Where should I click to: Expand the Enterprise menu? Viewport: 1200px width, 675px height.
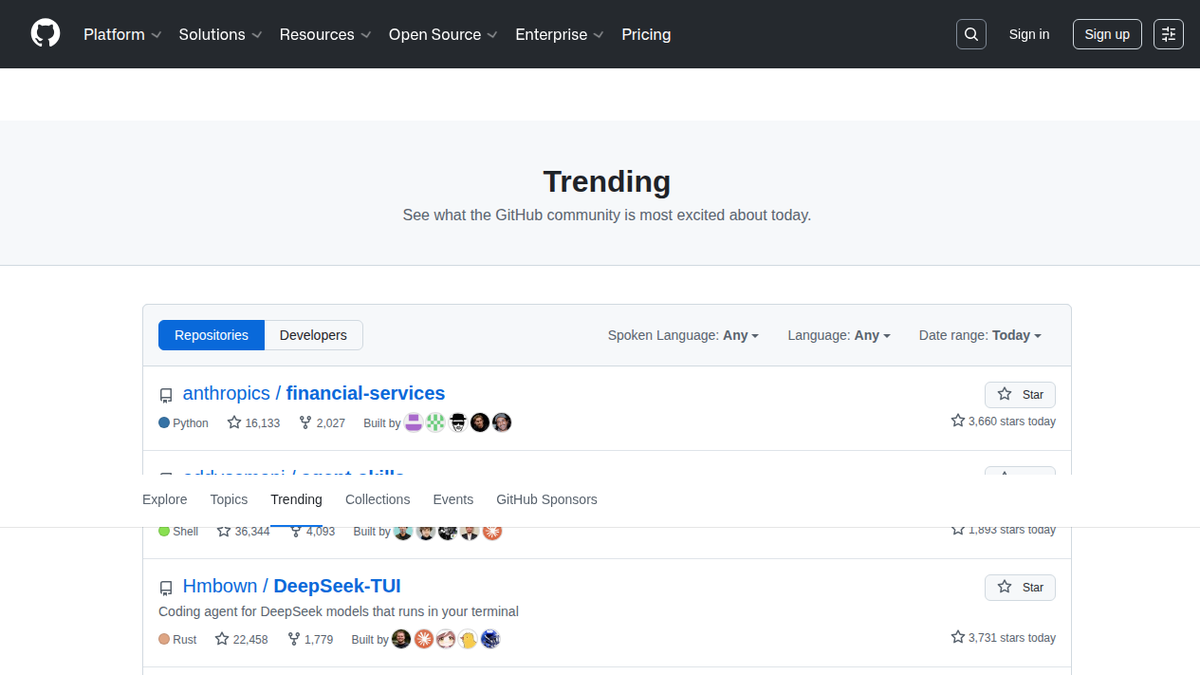[560, 34]
